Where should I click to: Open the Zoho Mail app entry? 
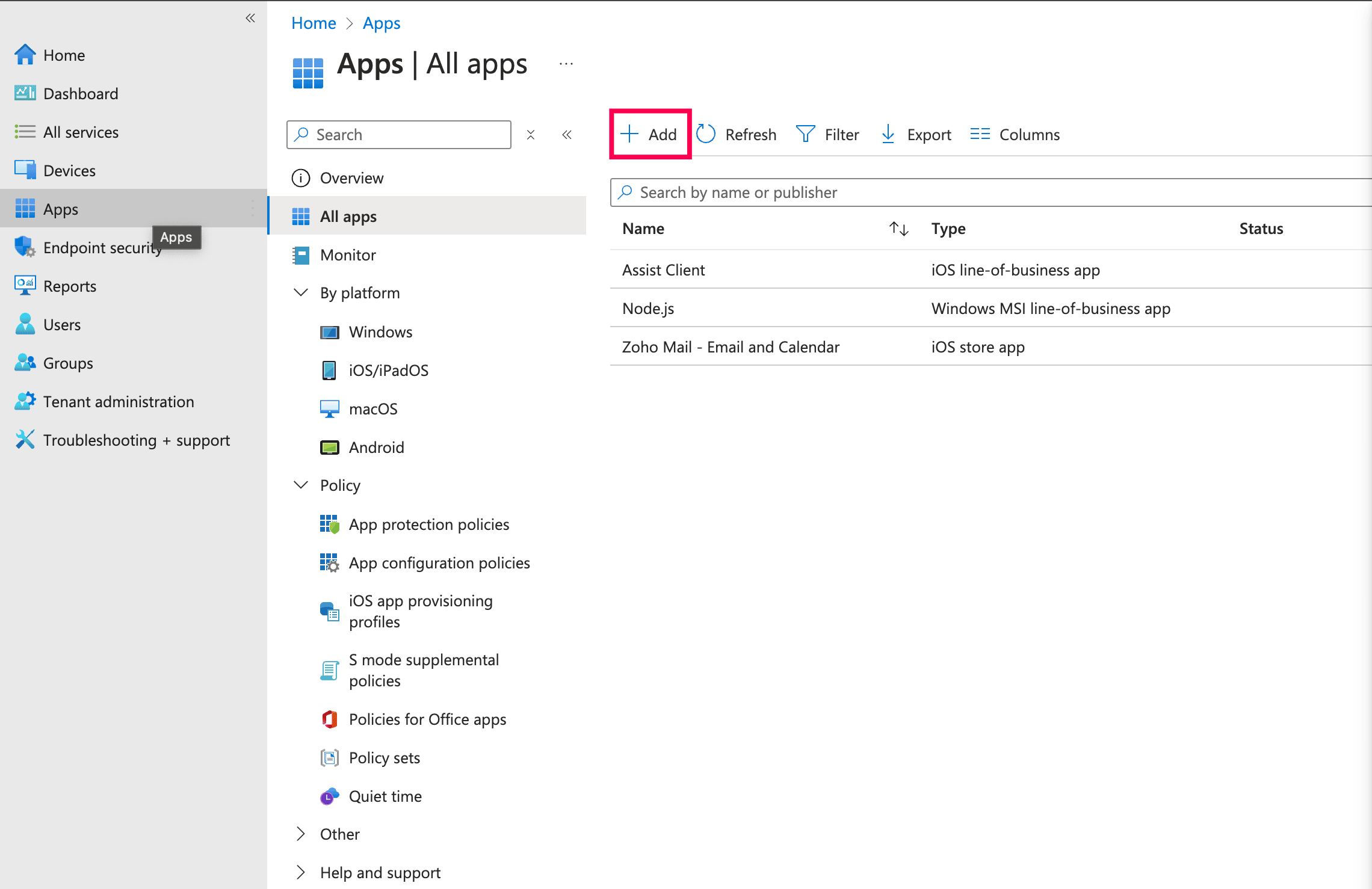click(731, 347)
